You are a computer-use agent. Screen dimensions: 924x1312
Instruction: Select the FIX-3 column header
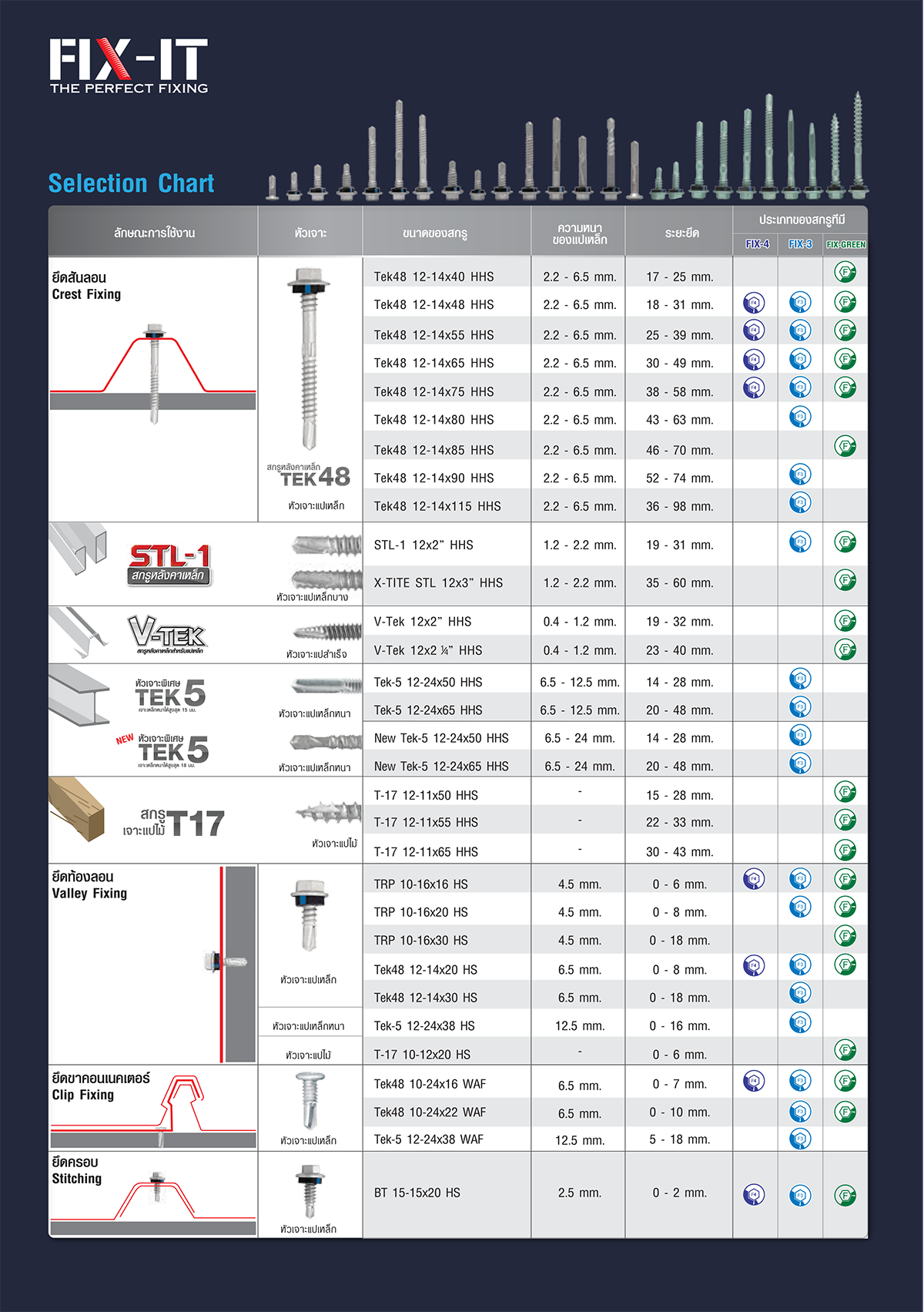point(800,244)
